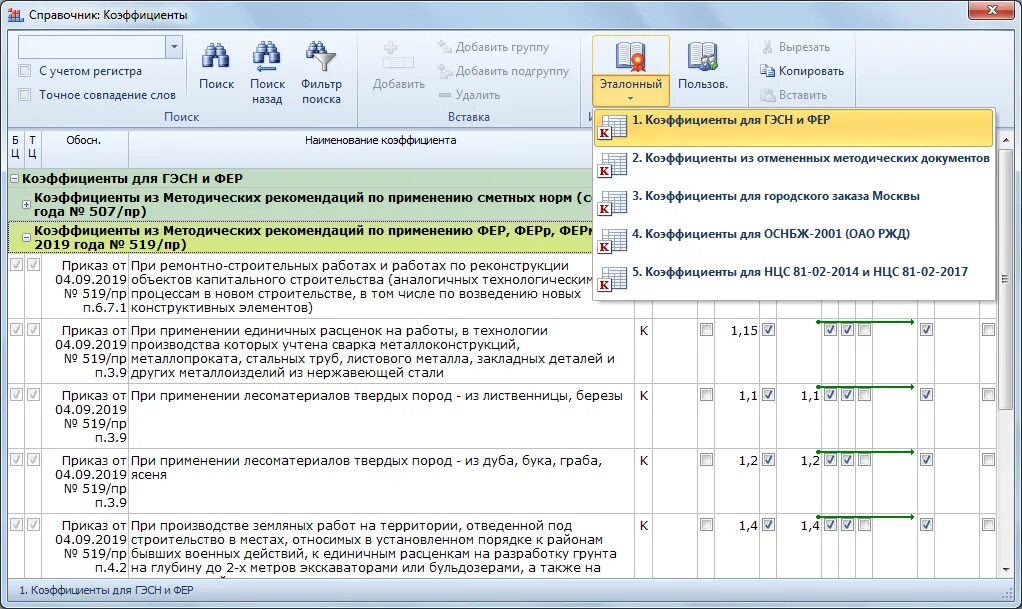Click icon next to ОСНБЖ-2001 (ОАО РЖД)

click(x=612, y=241)
